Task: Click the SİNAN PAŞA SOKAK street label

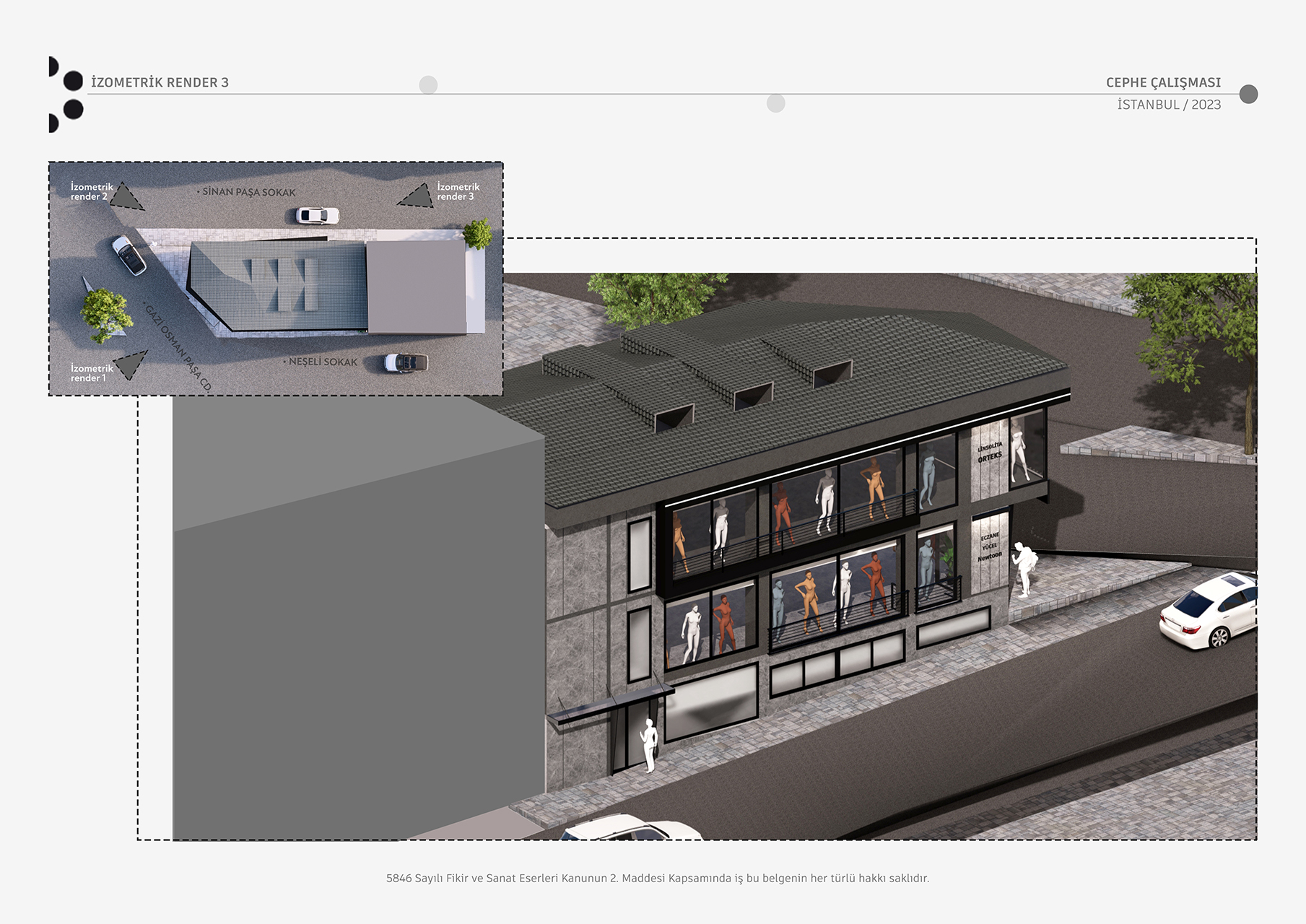Action: point(248,193)
